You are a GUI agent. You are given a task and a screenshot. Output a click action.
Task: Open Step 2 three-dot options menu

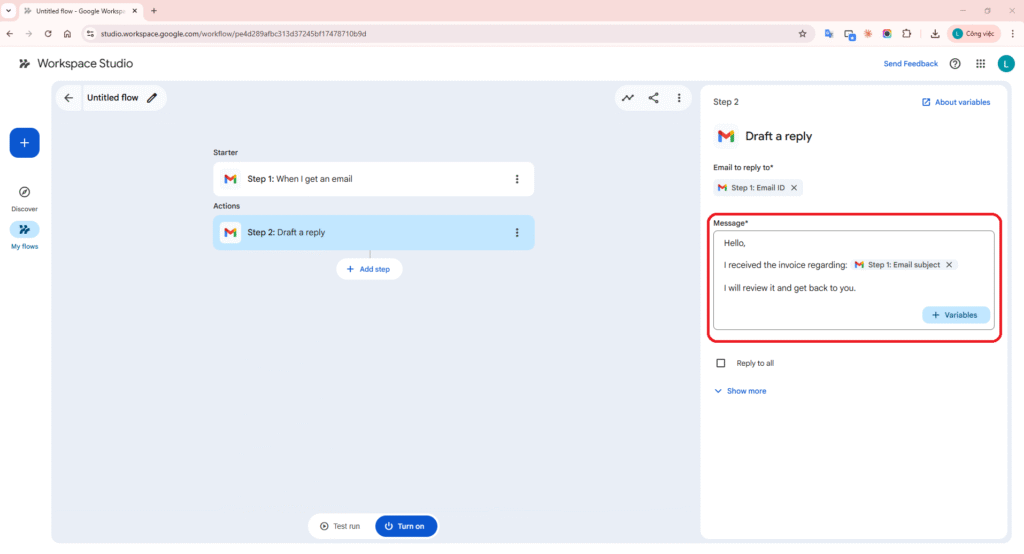517,233
